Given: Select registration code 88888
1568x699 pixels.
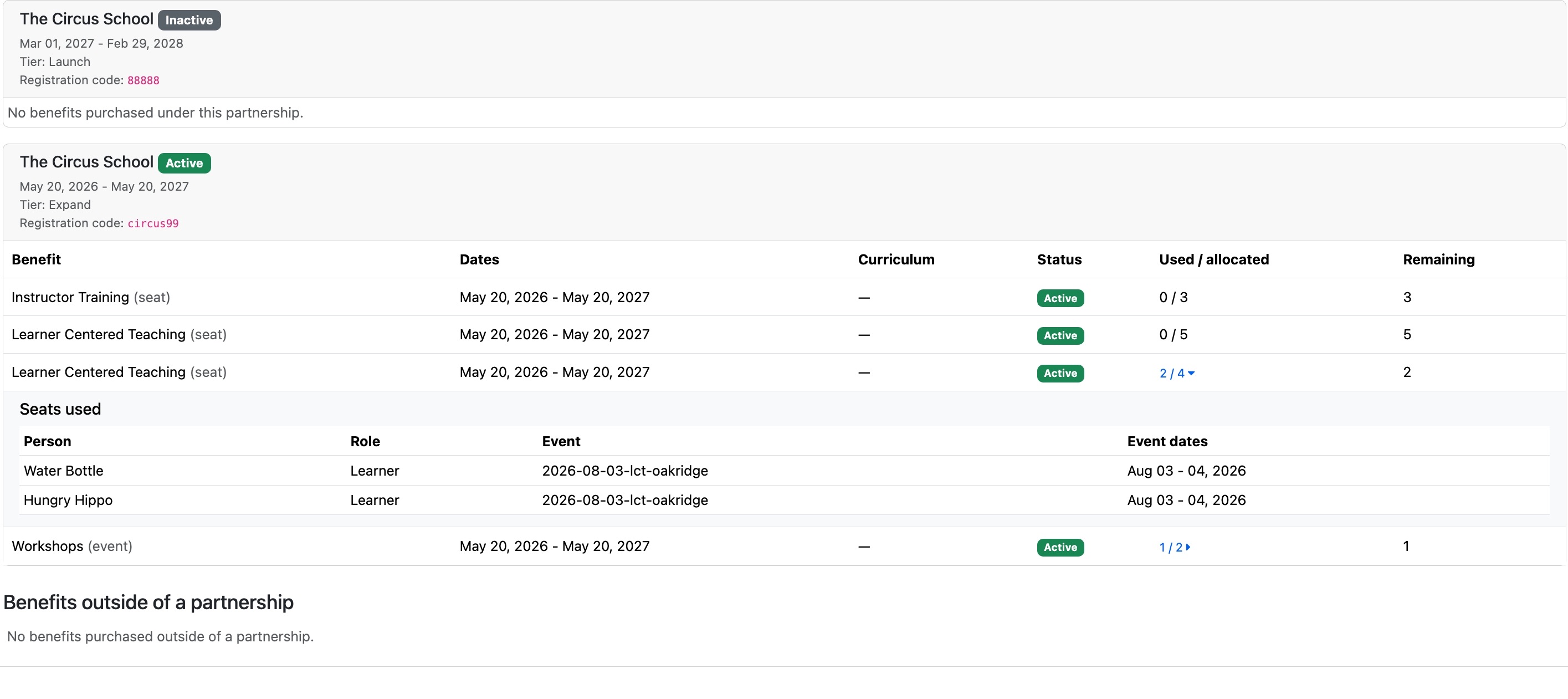Looking at the screenshot, I should 143,80.
